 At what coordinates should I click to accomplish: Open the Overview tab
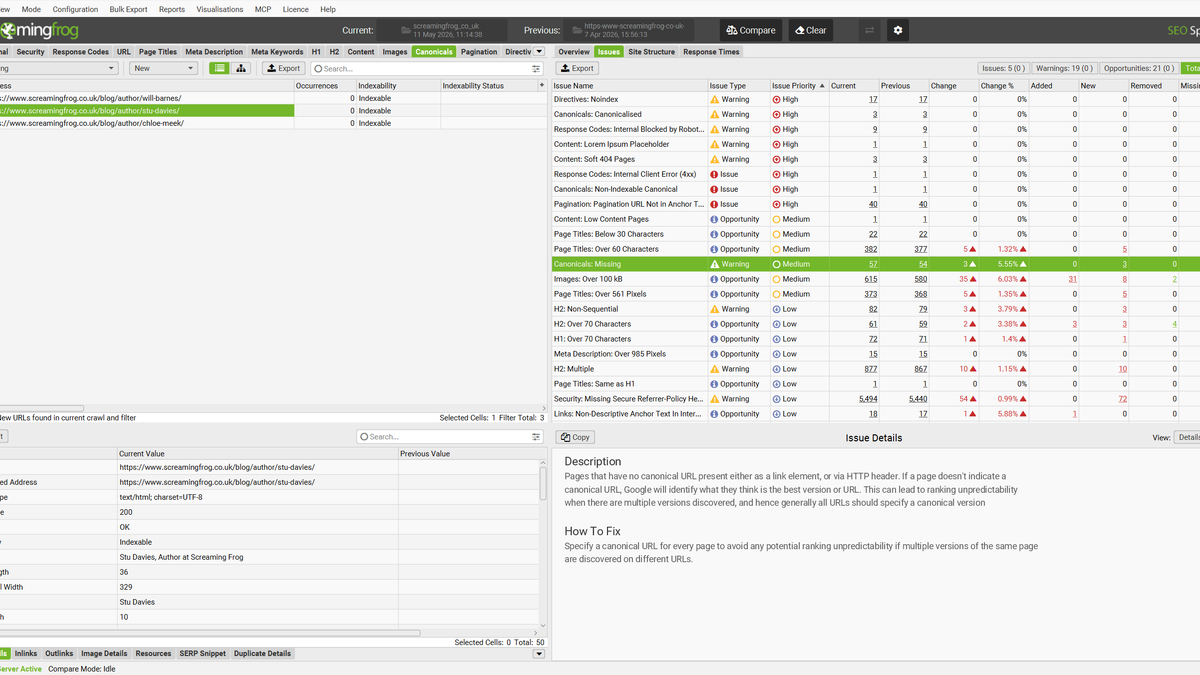574,52
